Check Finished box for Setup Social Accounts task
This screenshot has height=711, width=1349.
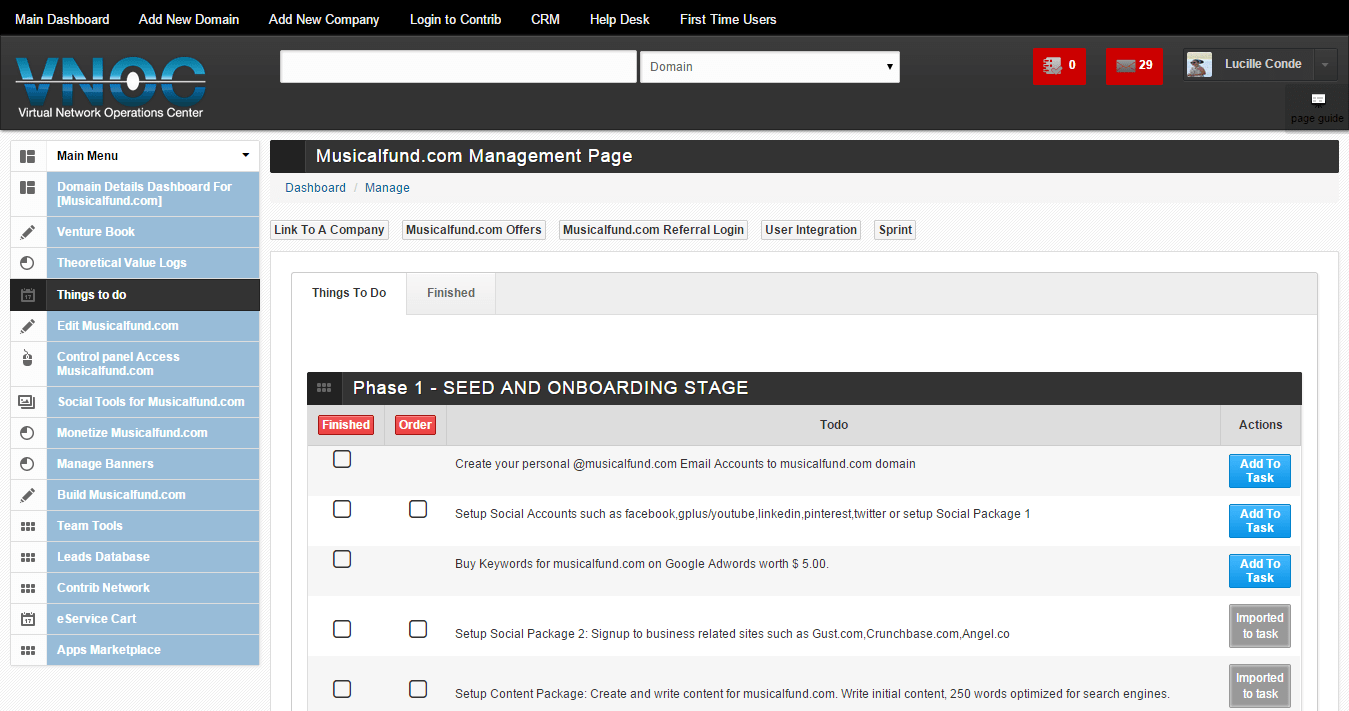click(x=342, y=509)
